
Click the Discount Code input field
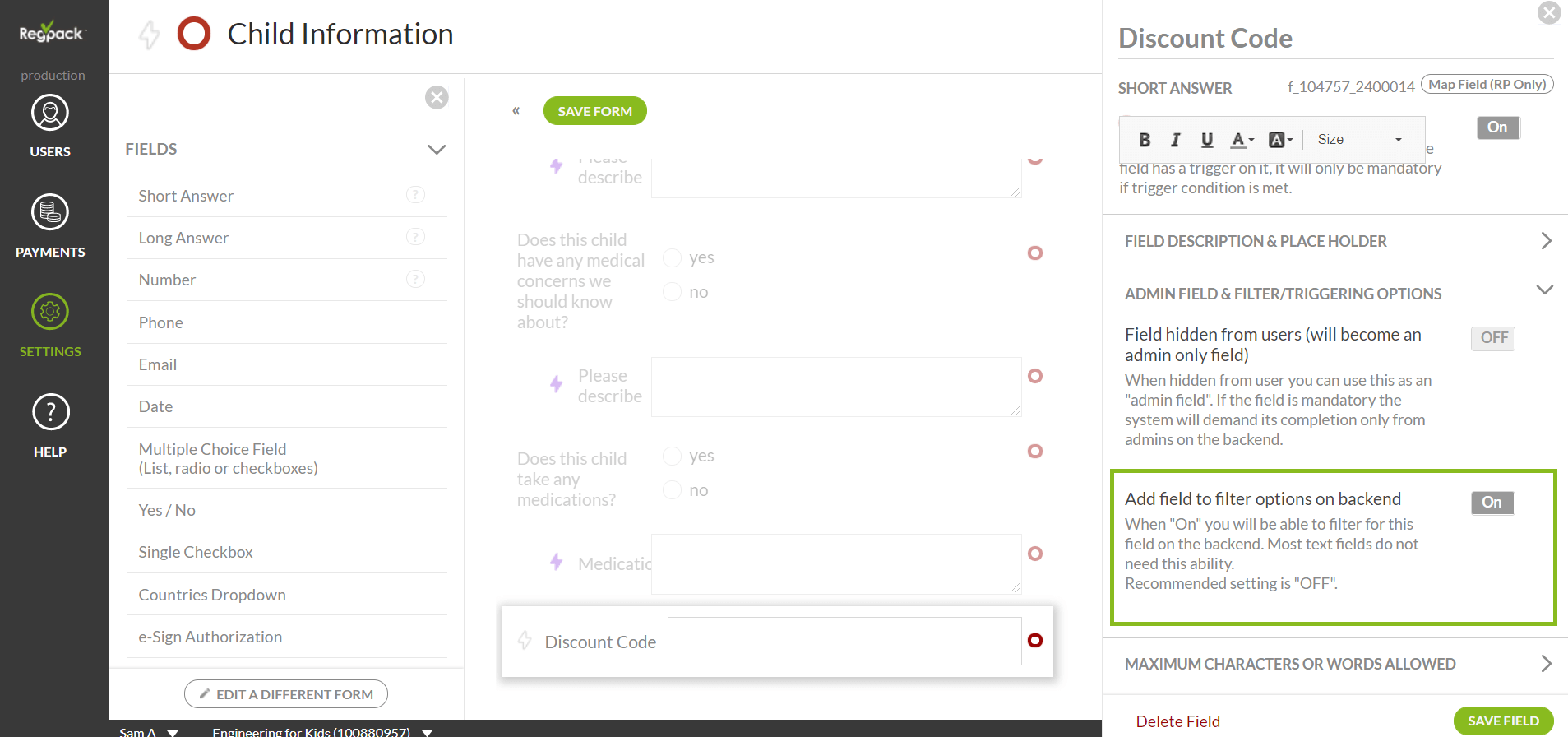pyautogui.click(x=844, y=641)
